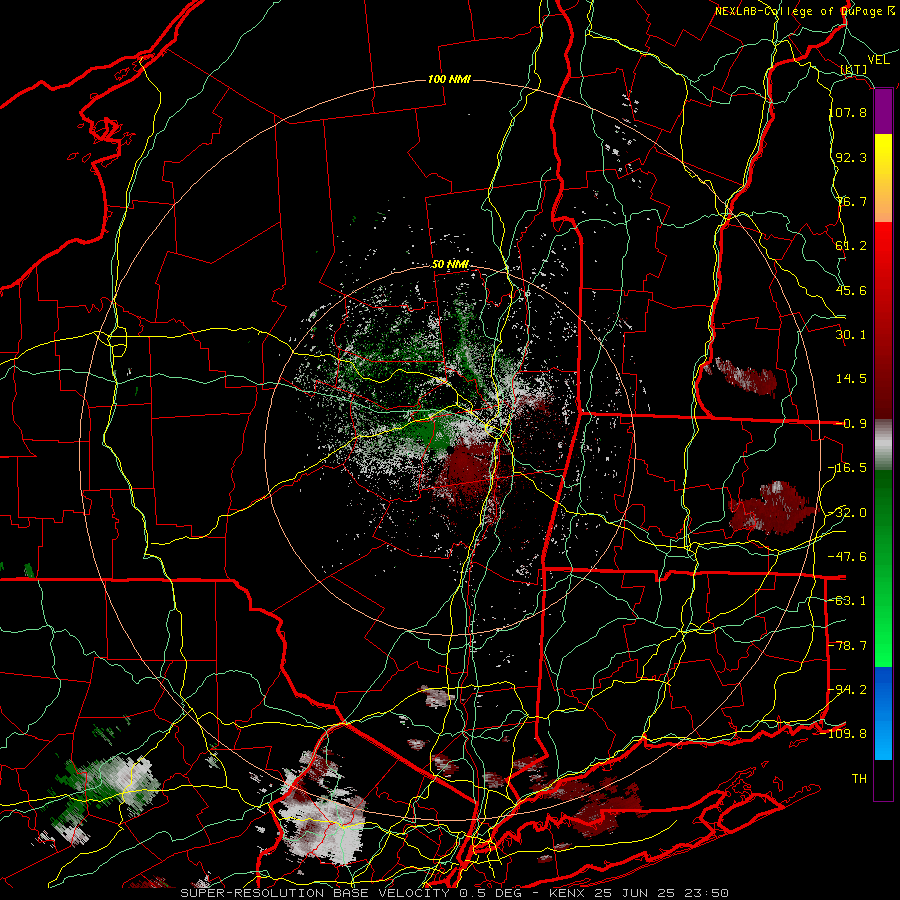The width and height of the screenshot is (900, 900).
Task: Pick the blue segment of the color bar
Action: [883, 713]
